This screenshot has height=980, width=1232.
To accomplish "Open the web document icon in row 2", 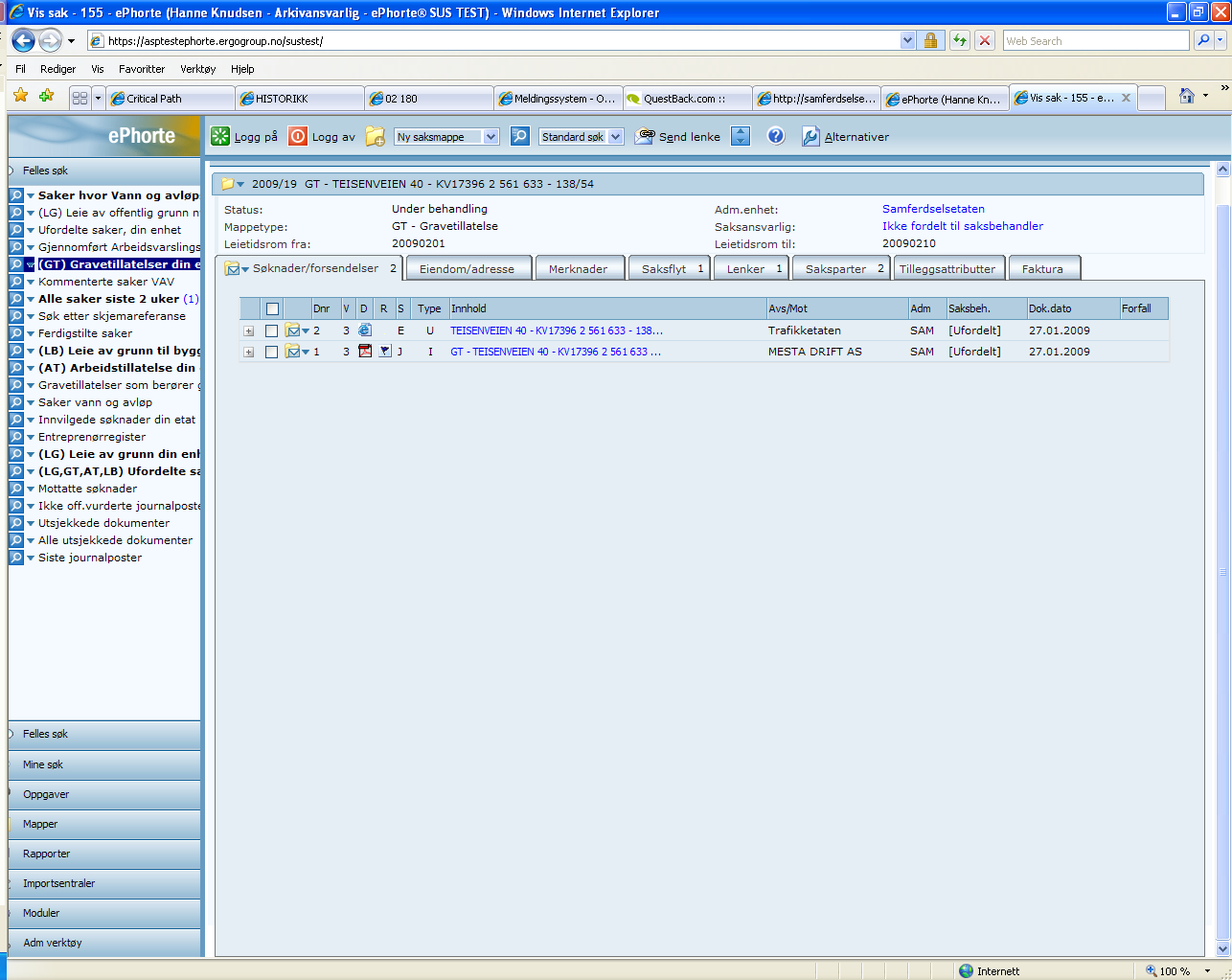I will (x=364, y=330).
